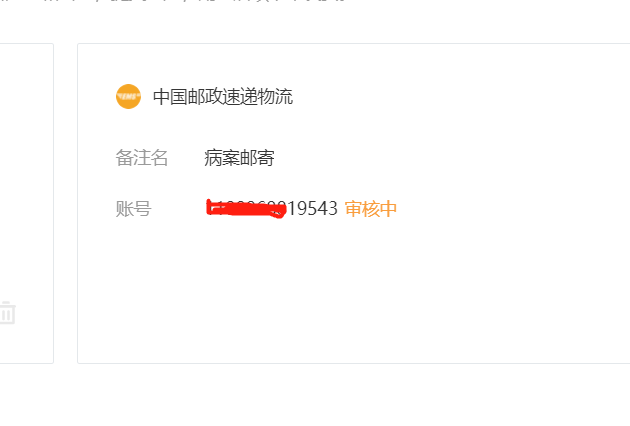Click the 账号 field label

pos(133,209)
